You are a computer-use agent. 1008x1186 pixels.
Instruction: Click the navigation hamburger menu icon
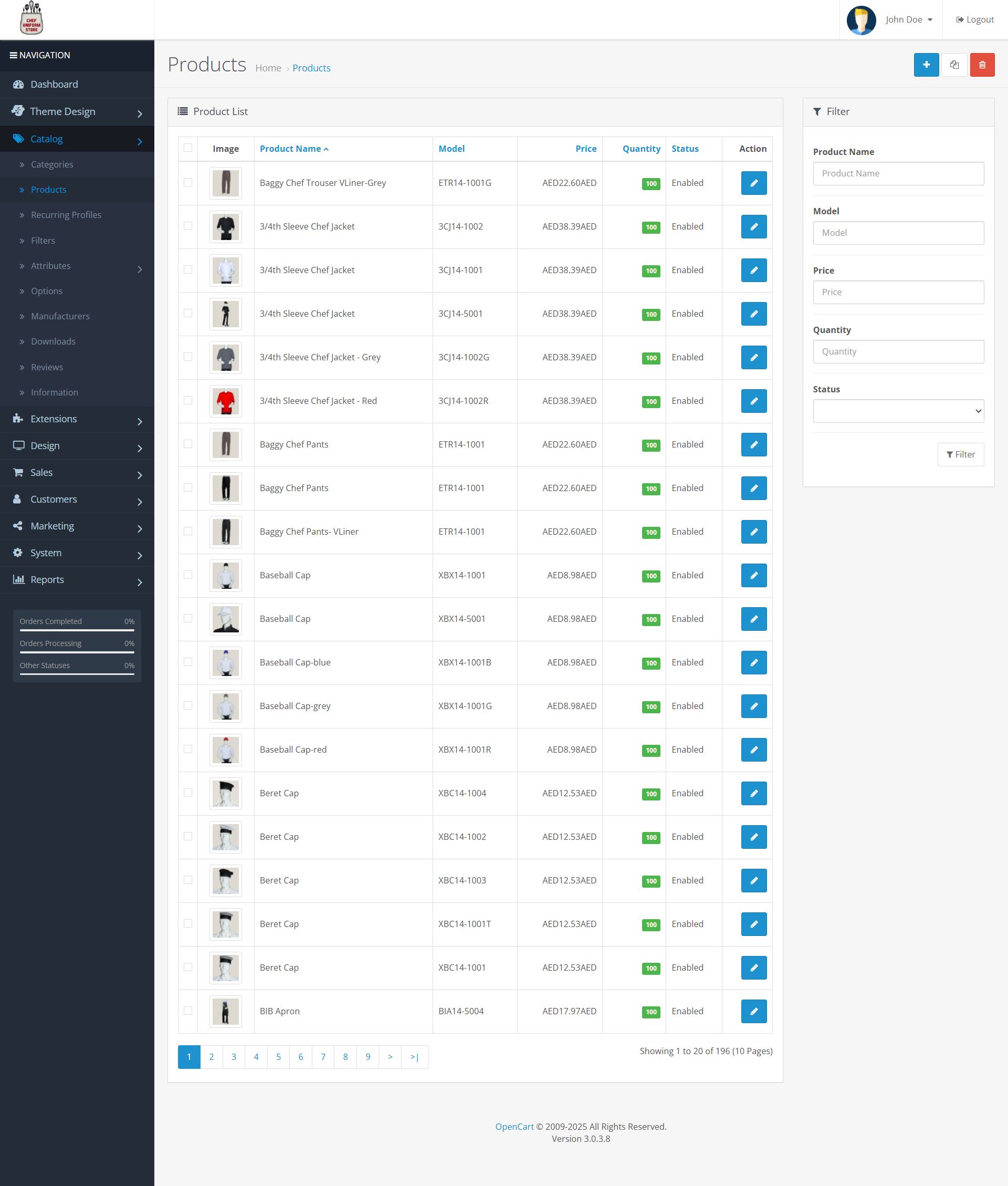pyautogui.click(x=13, y=56)
